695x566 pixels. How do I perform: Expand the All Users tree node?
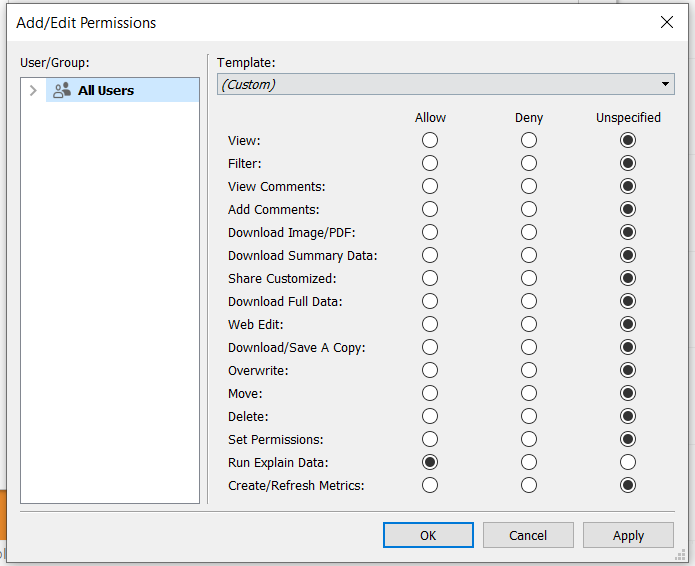click(33, 90)
